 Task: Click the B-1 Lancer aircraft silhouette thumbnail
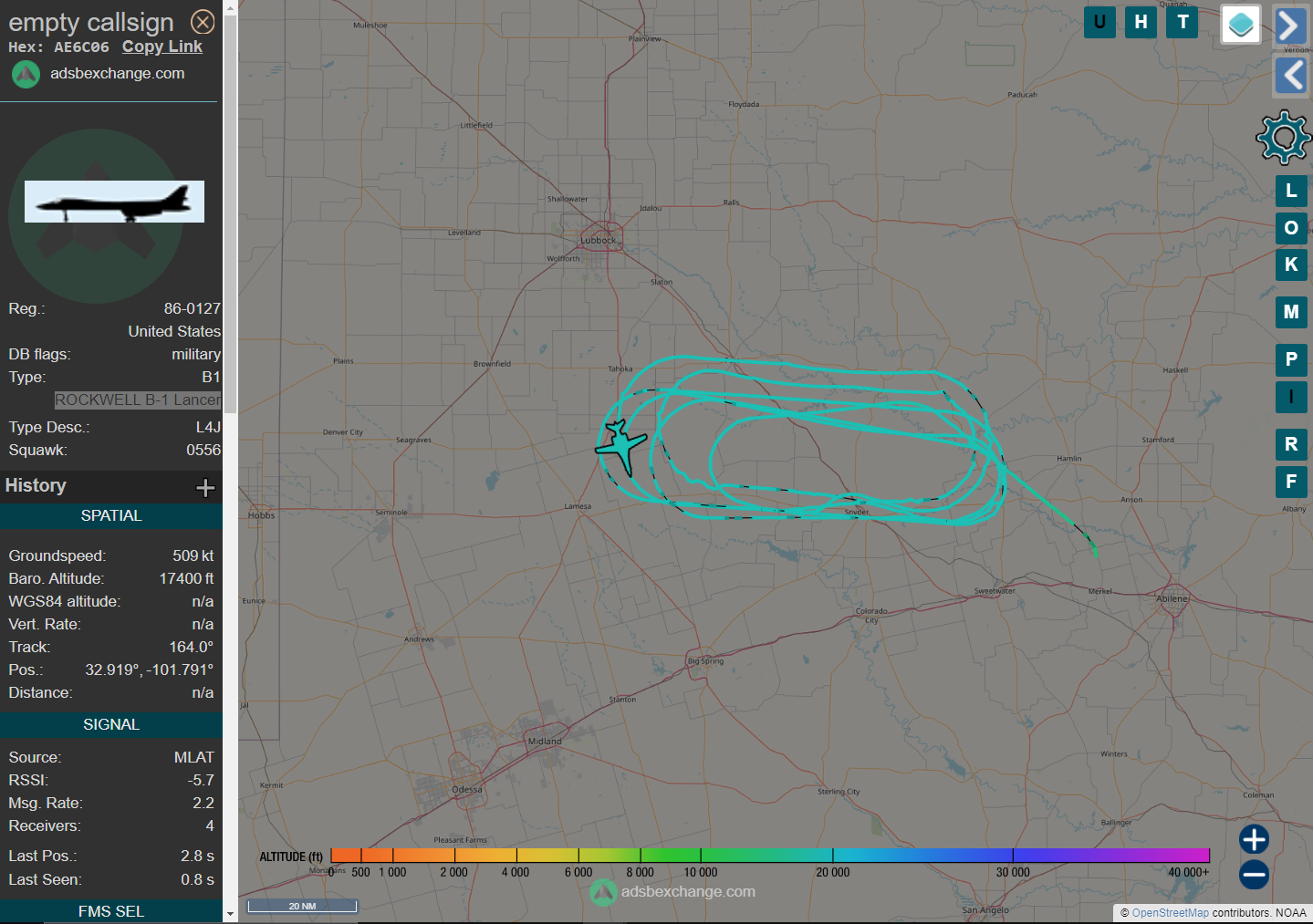point(114,202)
